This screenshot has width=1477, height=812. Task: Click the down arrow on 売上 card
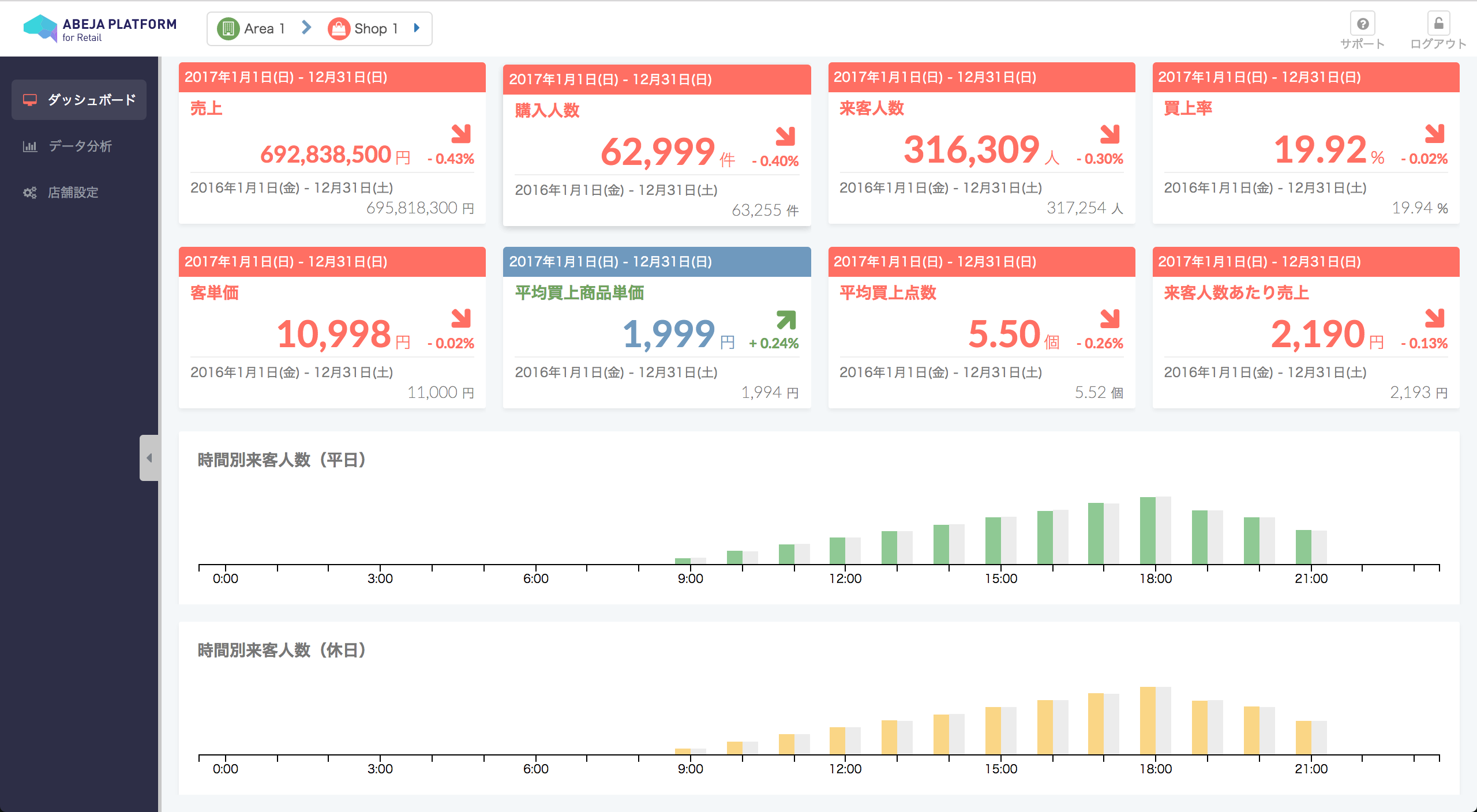coord(461,134)
